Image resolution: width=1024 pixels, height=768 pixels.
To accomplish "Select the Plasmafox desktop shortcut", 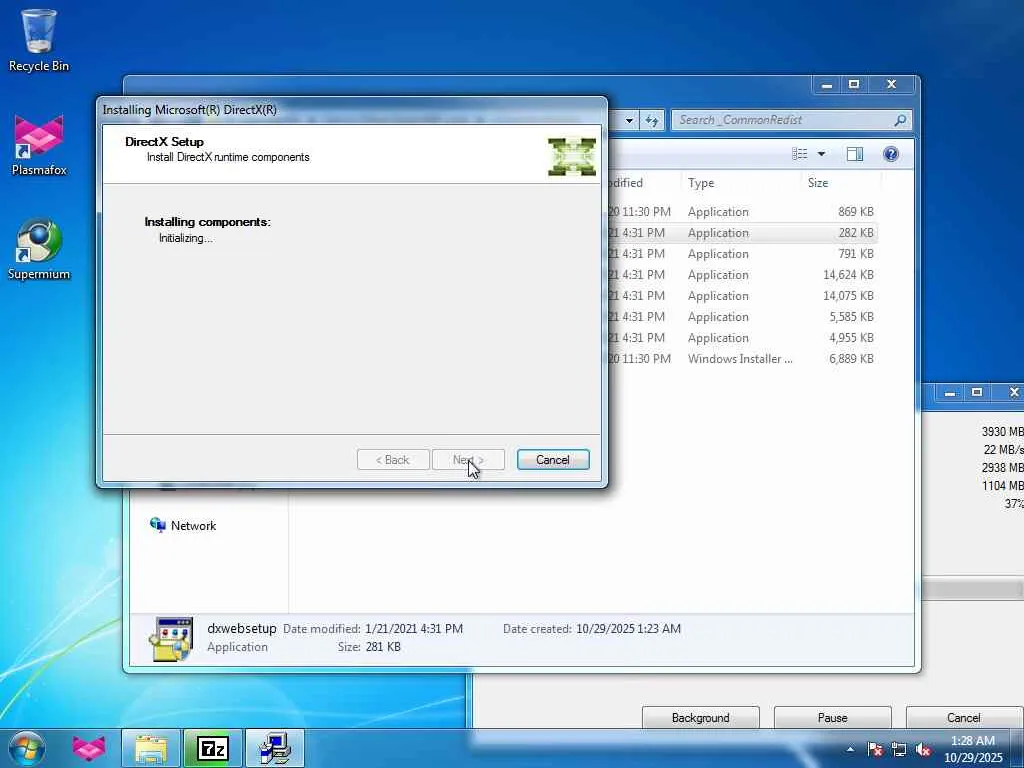I will coord(39,145).
